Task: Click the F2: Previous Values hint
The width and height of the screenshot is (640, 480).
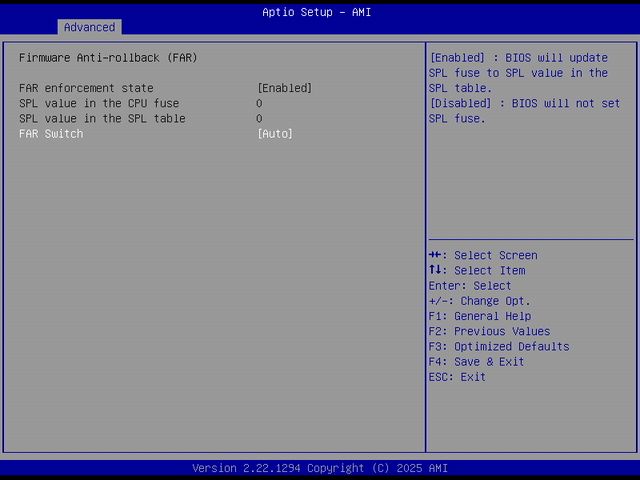Action: click(489, 331)
